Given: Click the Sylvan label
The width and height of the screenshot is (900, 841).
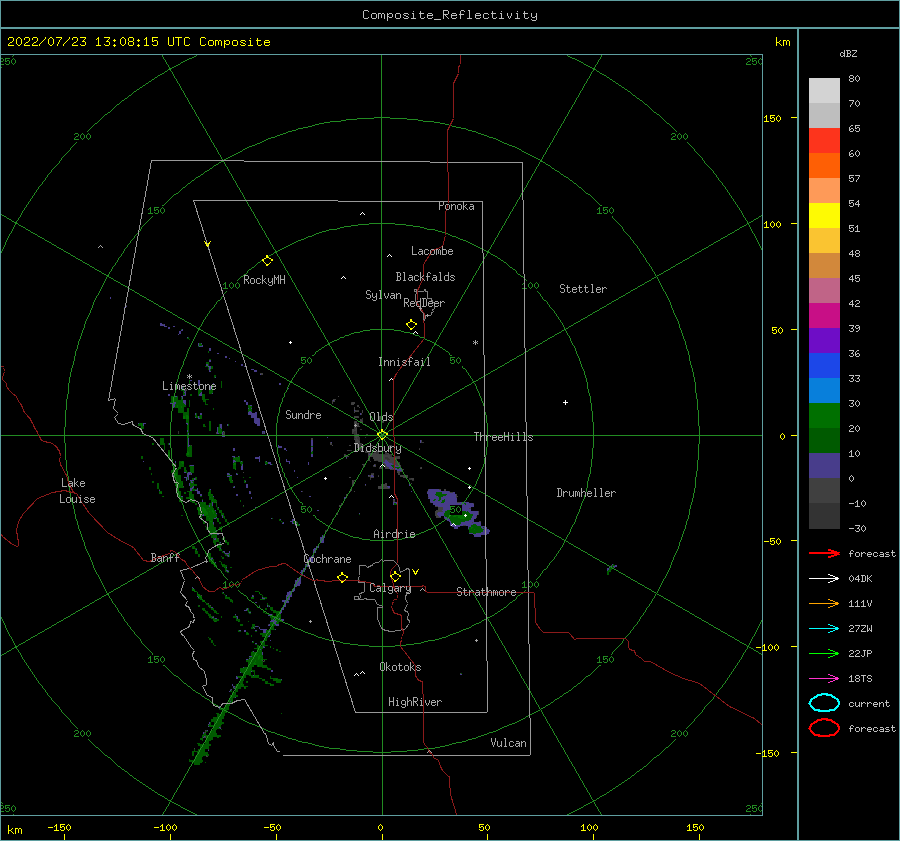Looking at the screenshot, I should coord(383,295).
